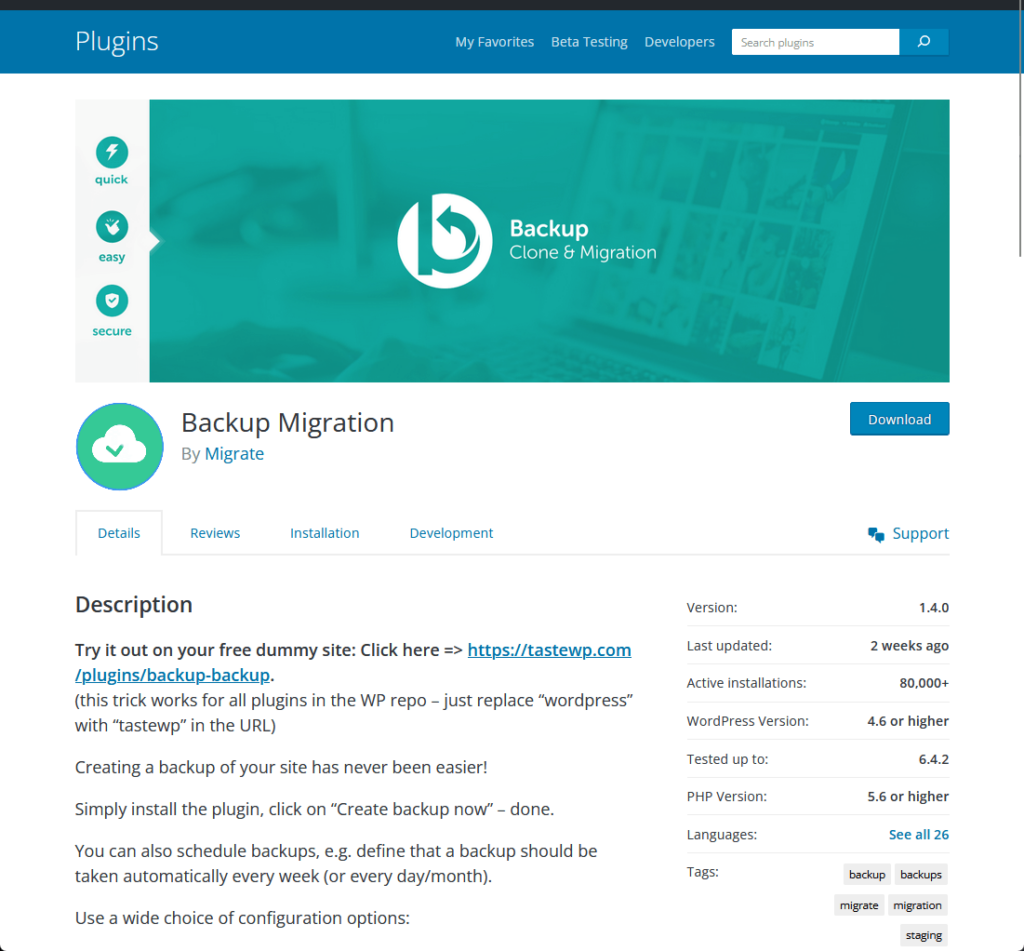This screenshot has width=1024, height=951.
Task: Open Beta Testing in header
Action: (589, 42)
